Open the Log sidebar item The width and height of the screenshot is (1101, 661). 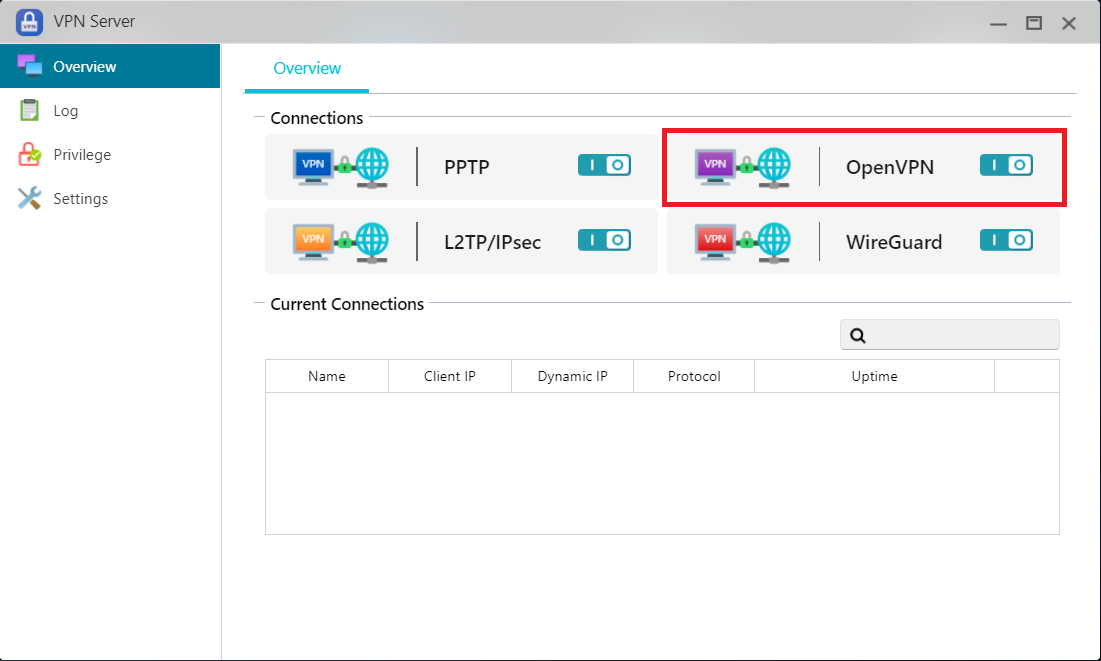tap(110, 110)
